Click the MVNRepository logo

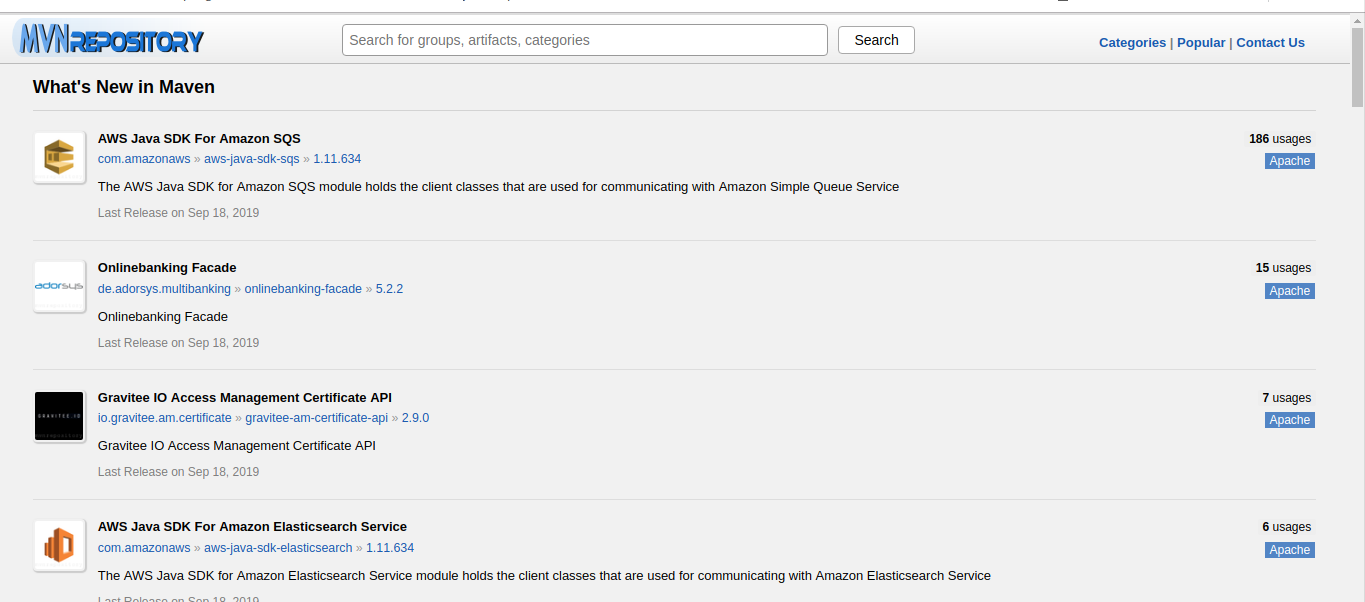110,40
